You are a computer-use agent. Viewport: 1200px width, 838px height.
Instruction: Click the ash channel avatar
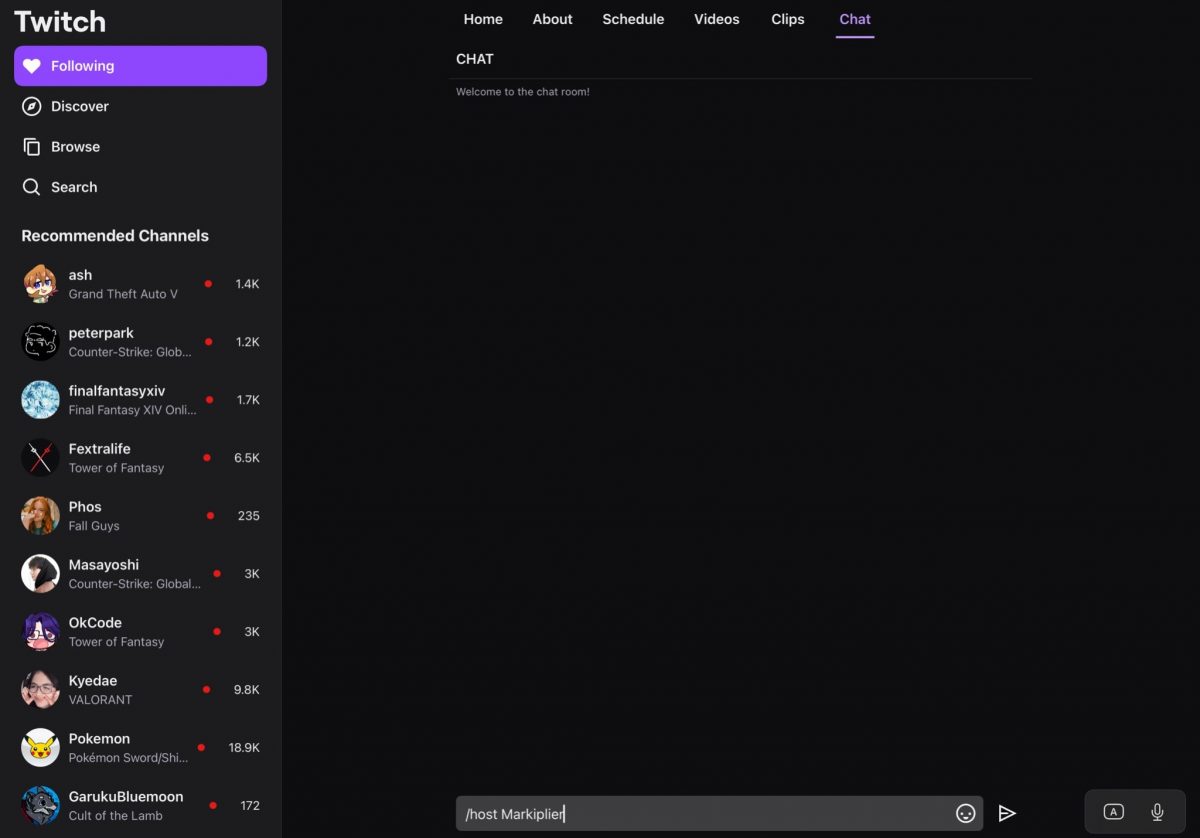pos(40,284)
